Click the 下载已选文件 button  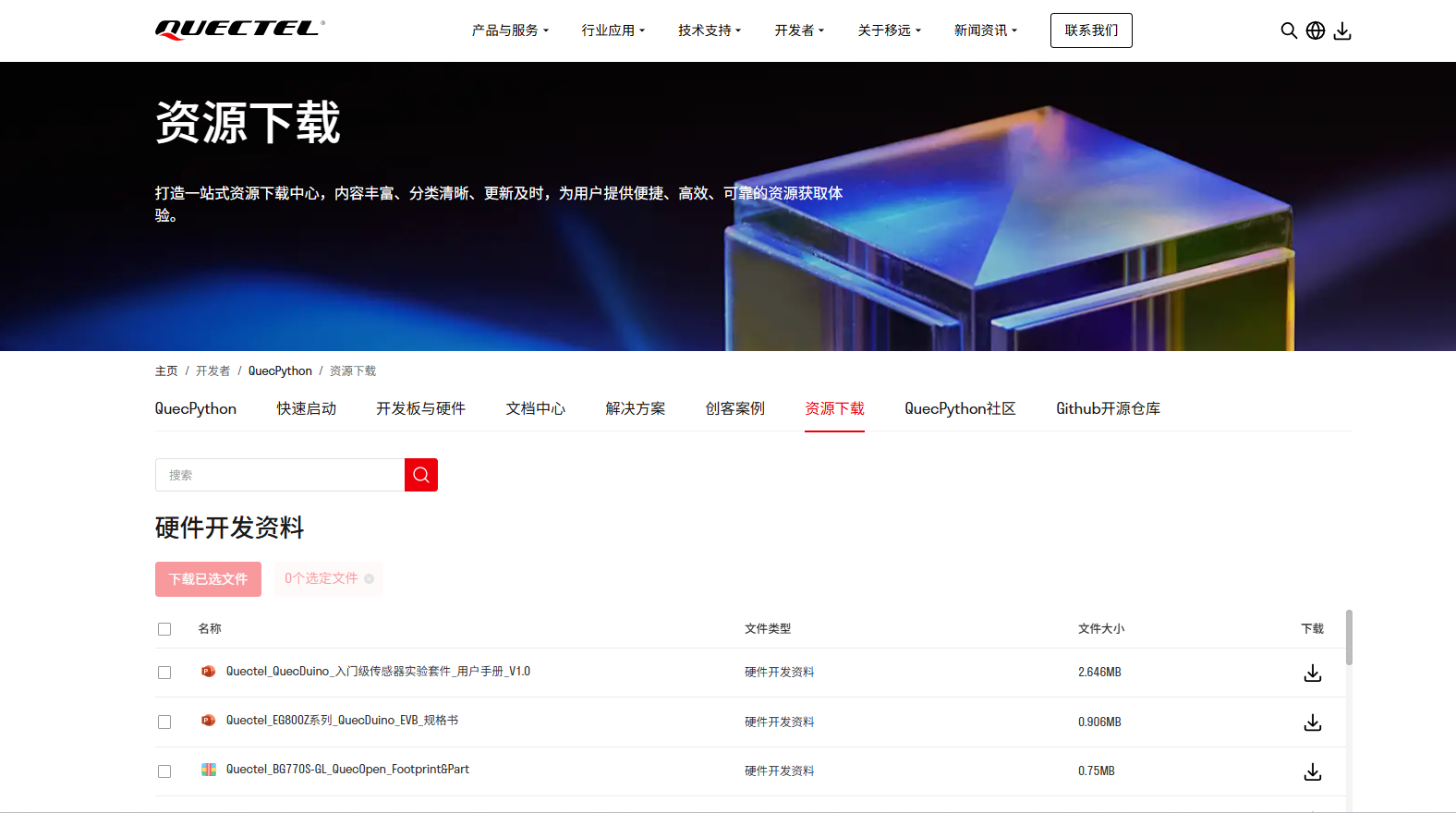click(x=208, y=579)
